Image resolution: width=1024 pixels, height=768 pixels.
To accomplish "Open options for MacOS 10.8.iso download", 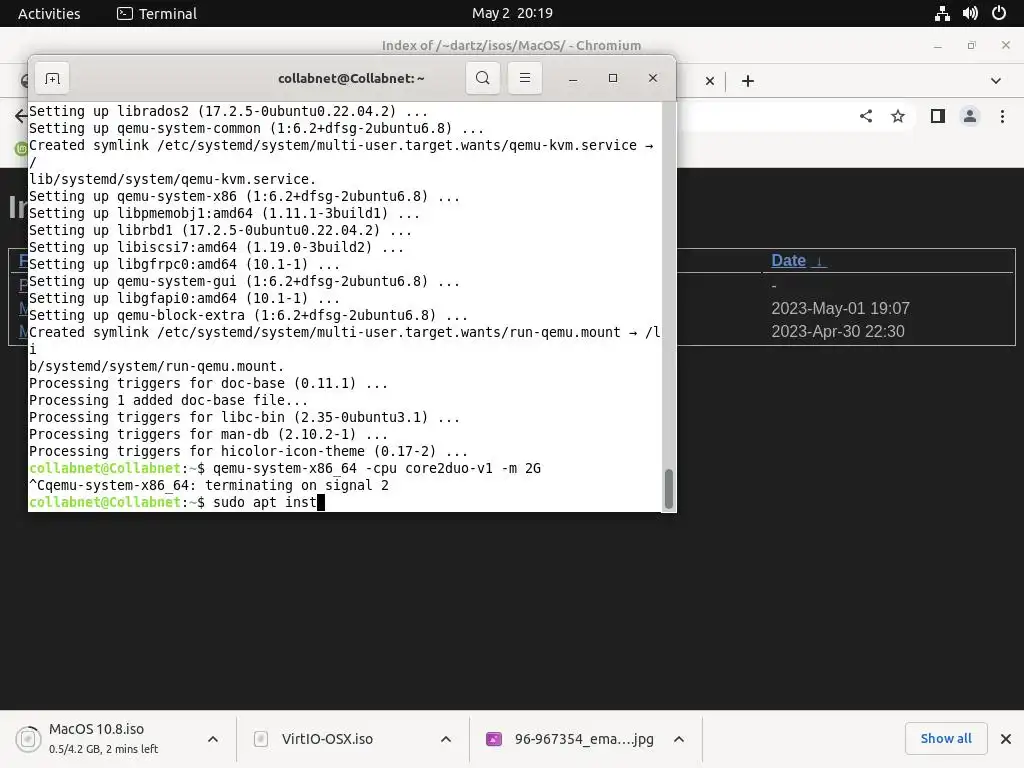I will [213, 739].
